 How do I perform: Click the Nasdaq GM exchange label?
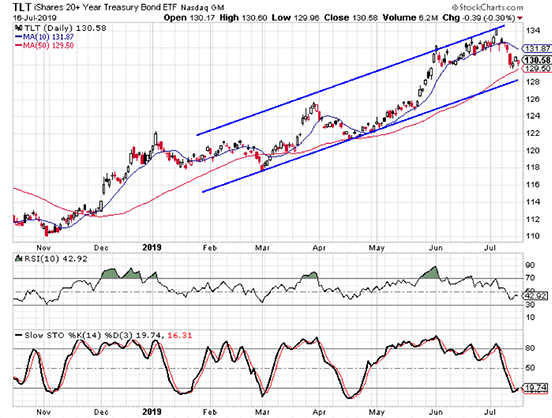(x=202, y=7)
